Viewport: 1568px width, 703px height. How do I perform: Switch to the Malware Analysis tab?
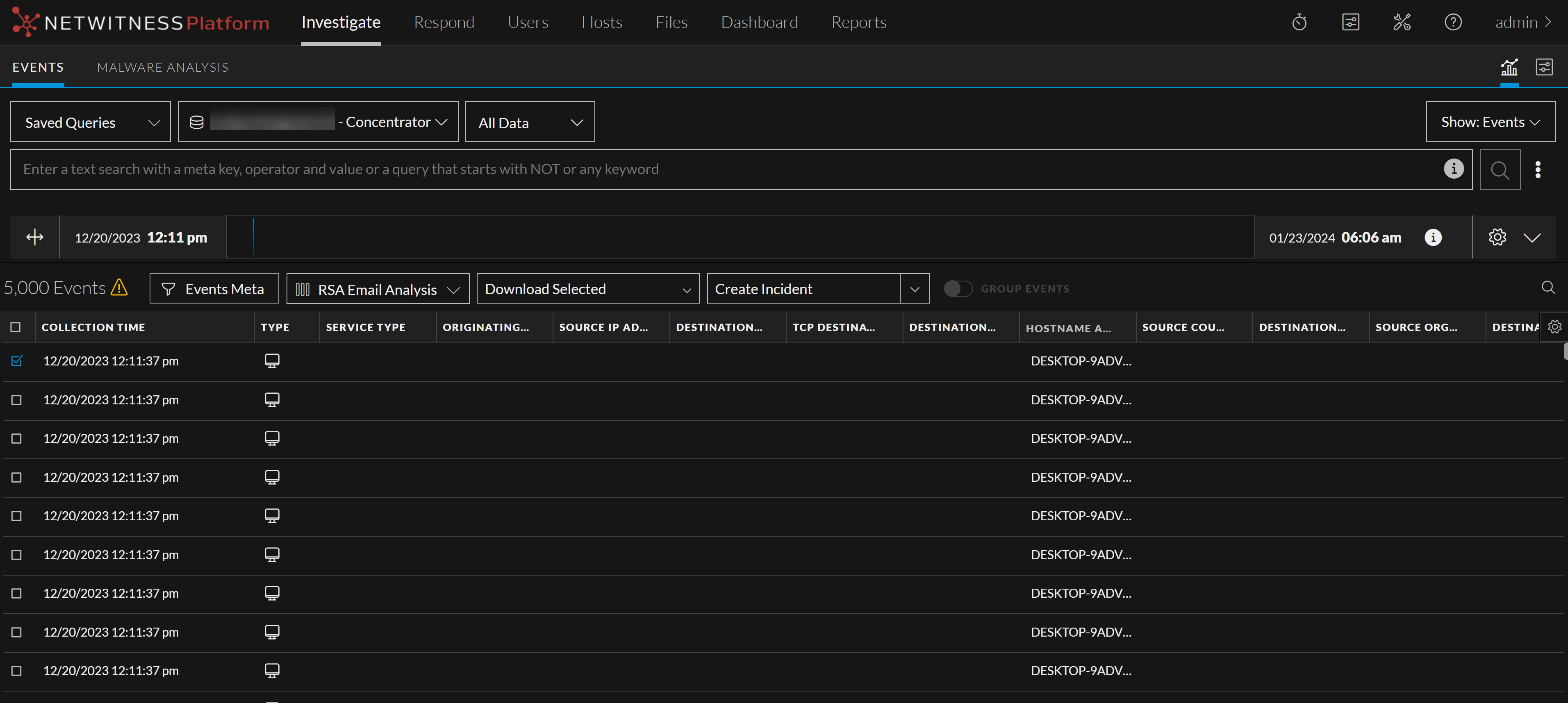tap(162, 68)
